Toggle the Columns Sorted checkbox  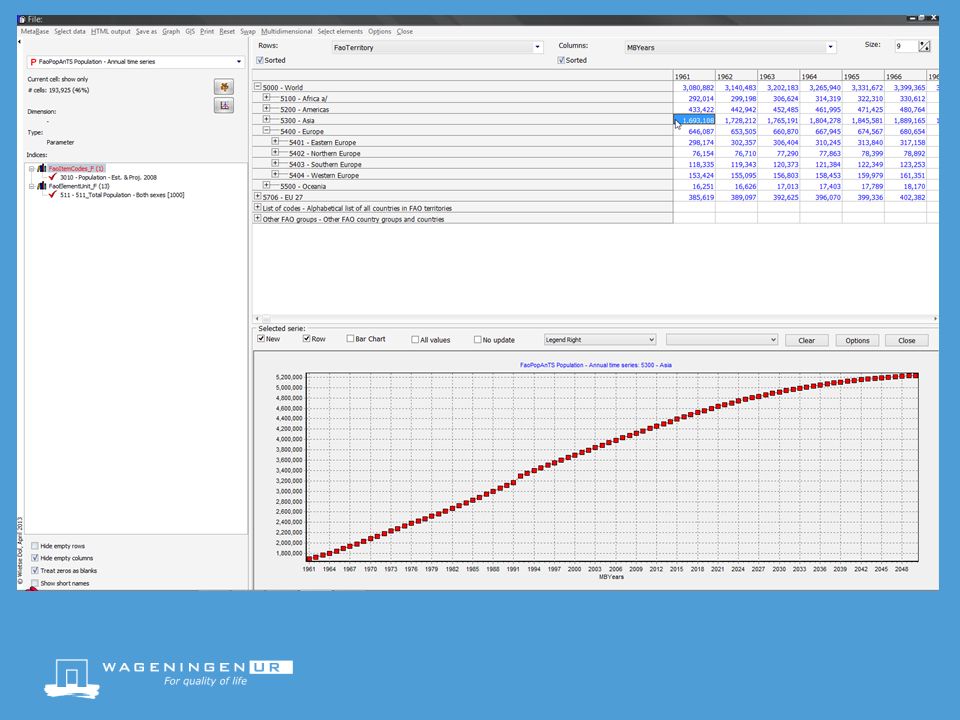tap(561, 60)
